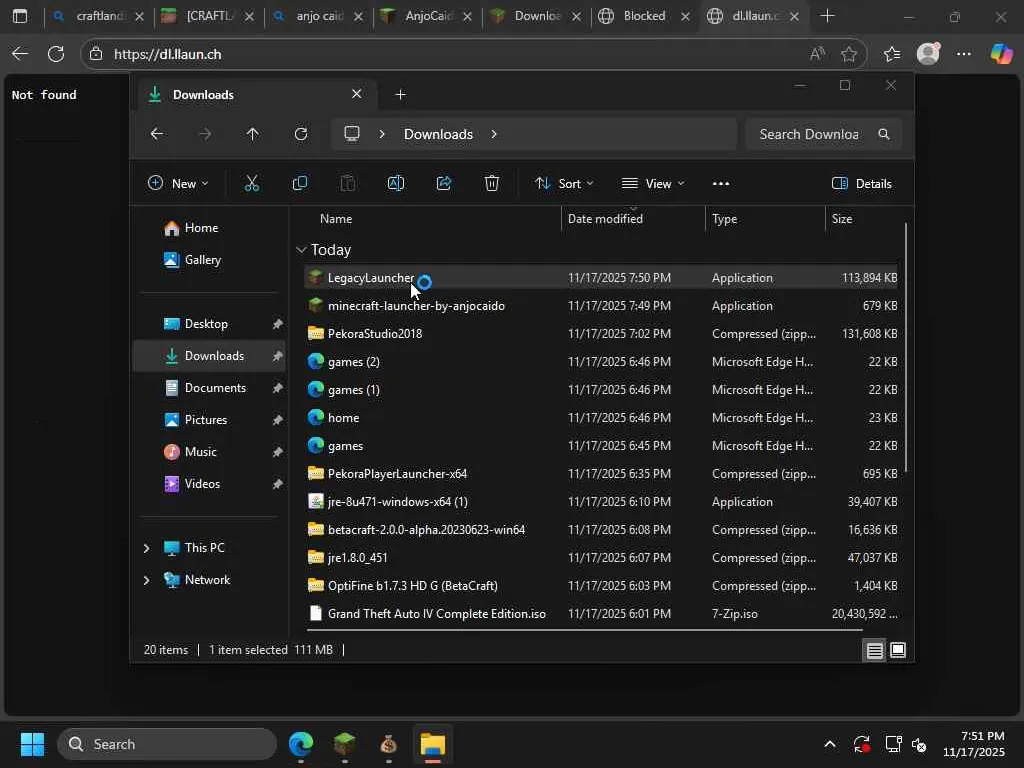Click the Copy icon in toolbar
Image resolution: width=1024 pixels, height=768 pixels.
(299, 183)
